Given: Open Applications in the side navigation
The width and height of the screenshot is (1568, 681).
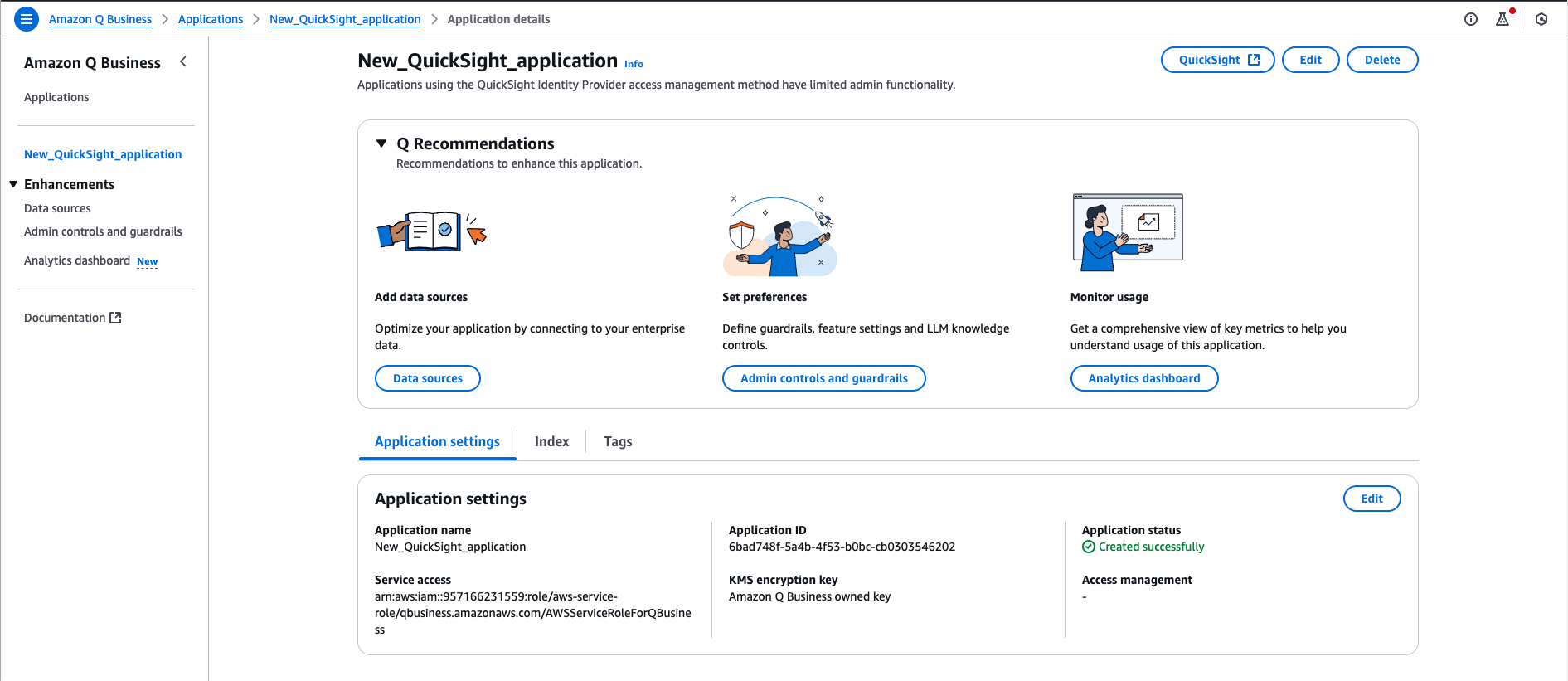Looking at the screenshot, I should tap(56, 97).
